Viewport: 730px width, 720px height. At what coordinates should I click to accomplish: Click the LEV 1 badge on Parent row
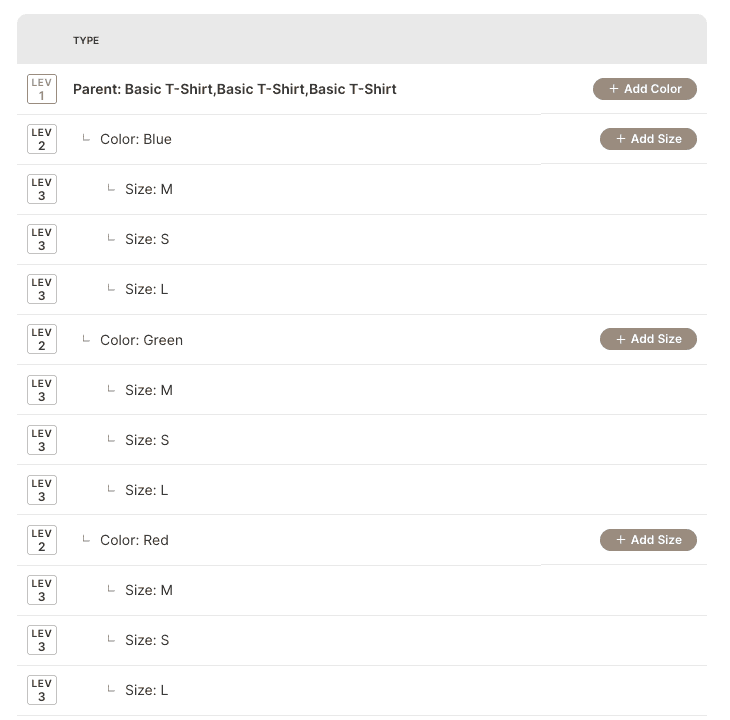pyautogui.click(x=42, y=89)
